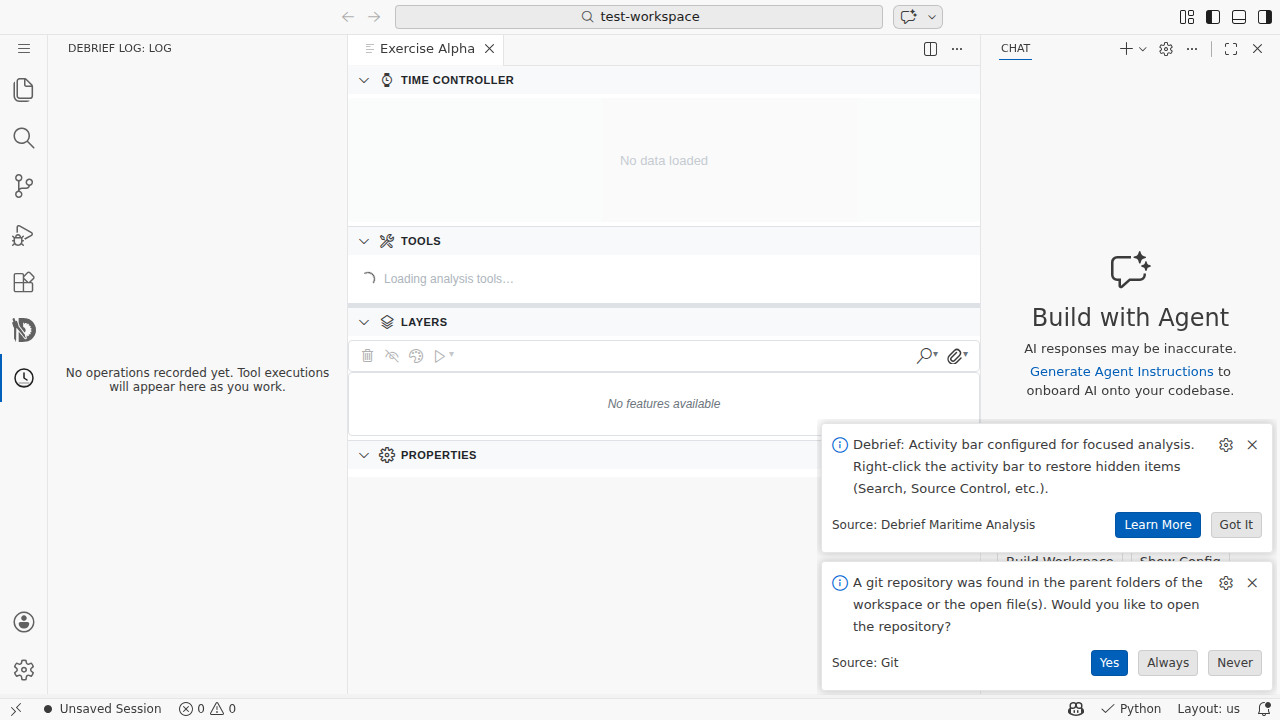Click the color palette icon in Layers toolbar

pyautogui.click(x=416, y=355)
